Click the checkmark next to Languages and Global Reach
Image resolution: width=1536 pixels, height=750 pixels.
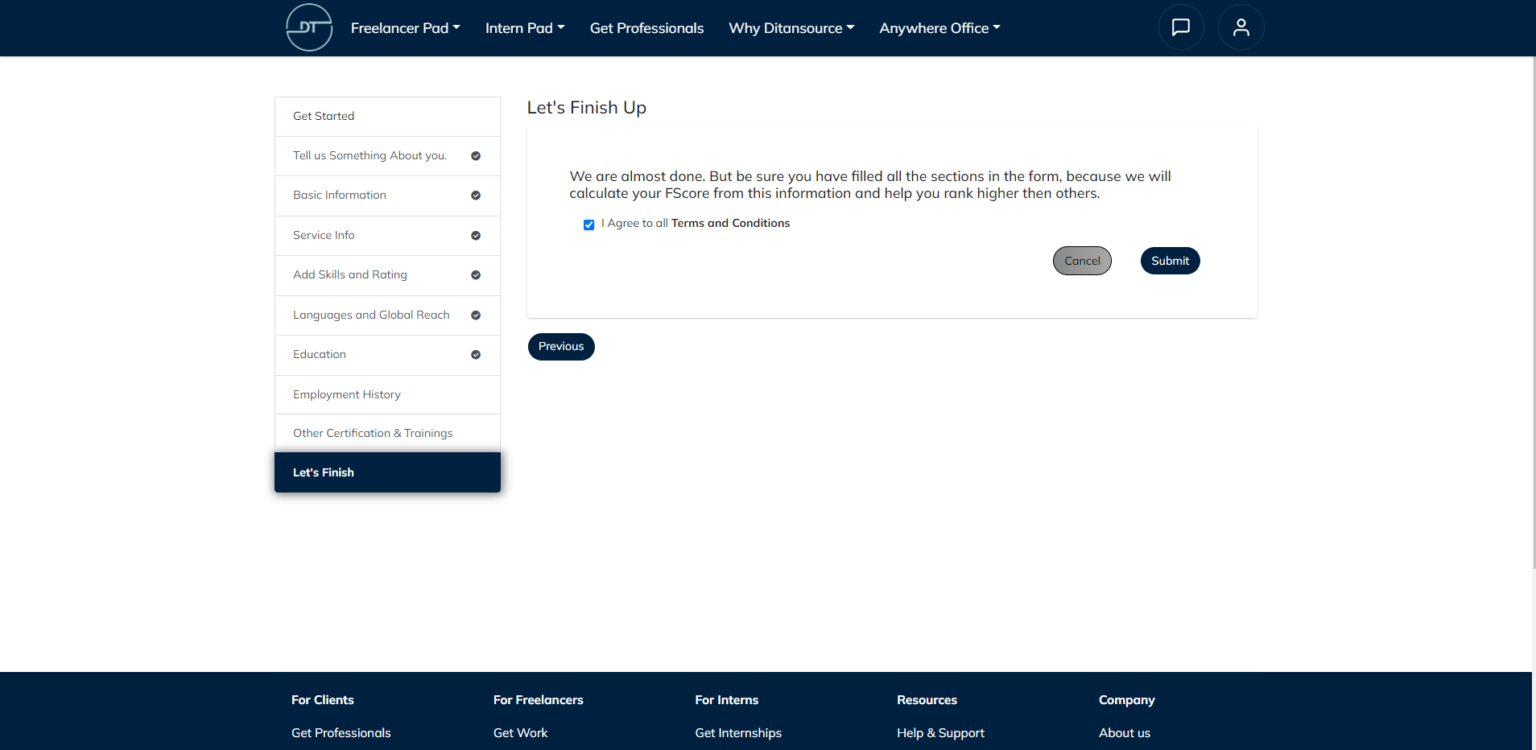click(475, 314)
